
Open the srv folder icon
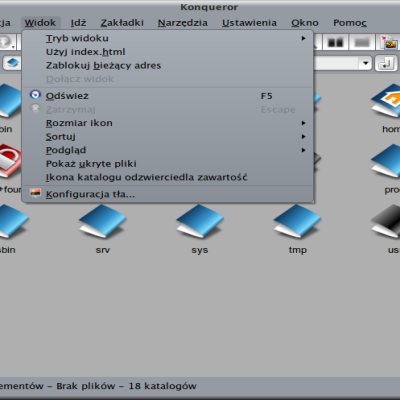coord(102,221)
